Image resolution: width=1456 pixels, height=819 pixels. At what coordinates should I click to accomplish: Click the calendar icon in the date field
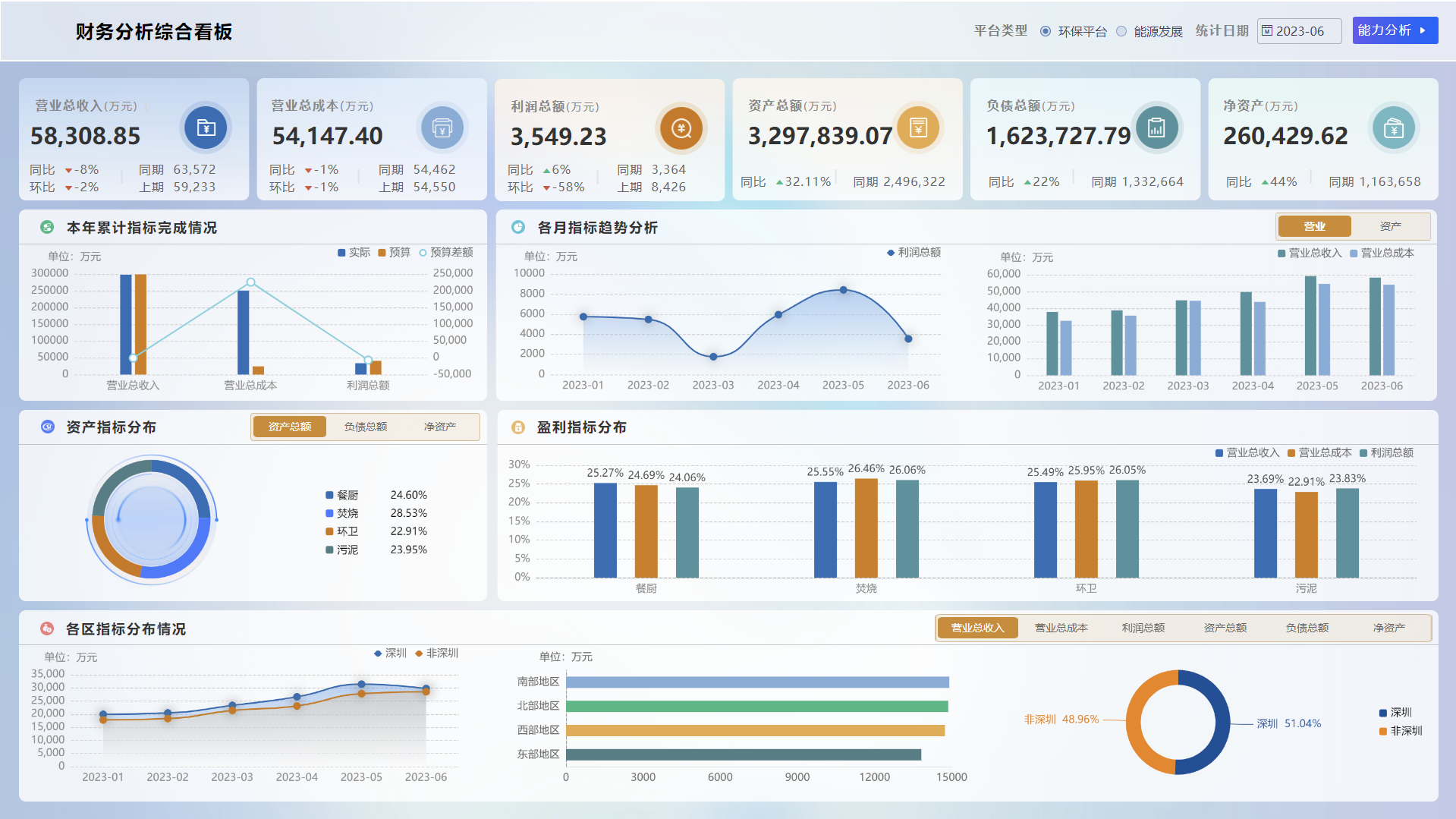[1267, 30]
